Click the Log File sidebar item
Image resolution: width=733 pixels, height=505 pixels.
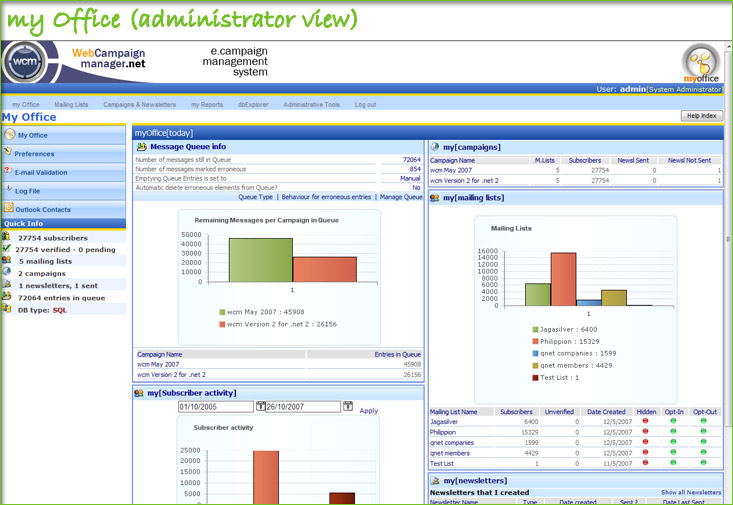coord(64,191)
